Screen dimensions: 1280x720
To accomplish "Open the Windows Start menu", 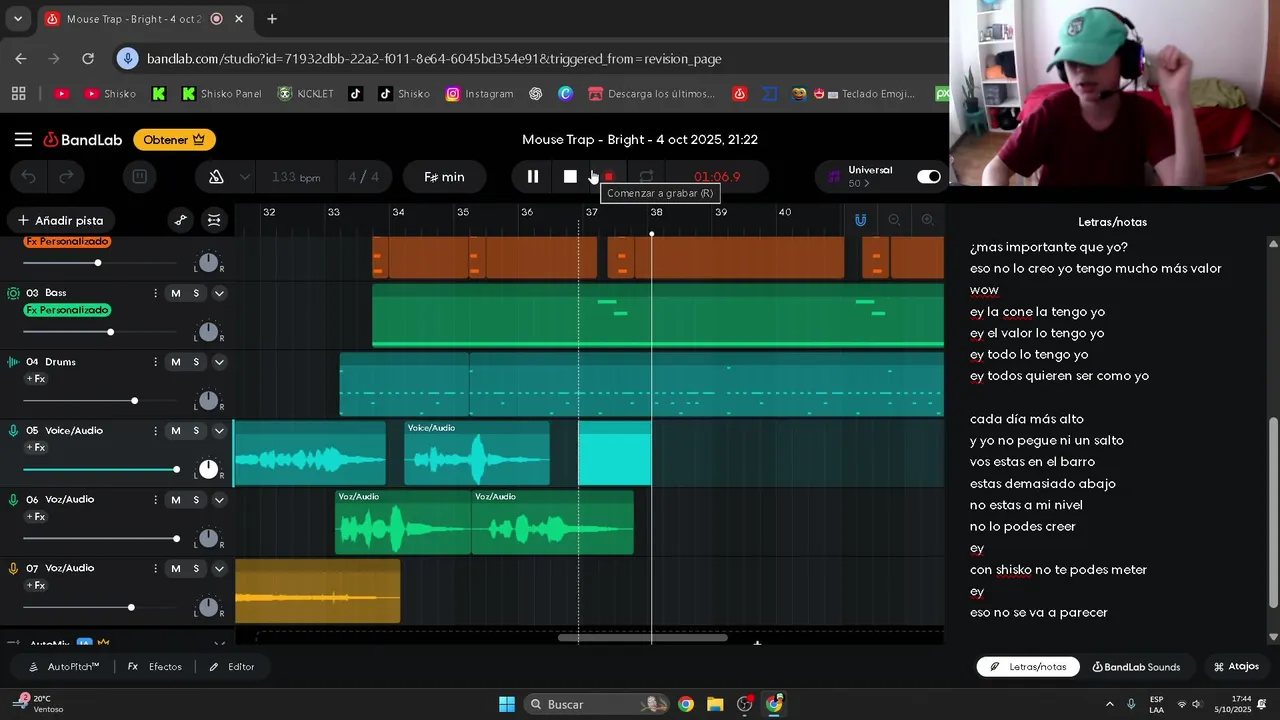I will click(507, 704).
